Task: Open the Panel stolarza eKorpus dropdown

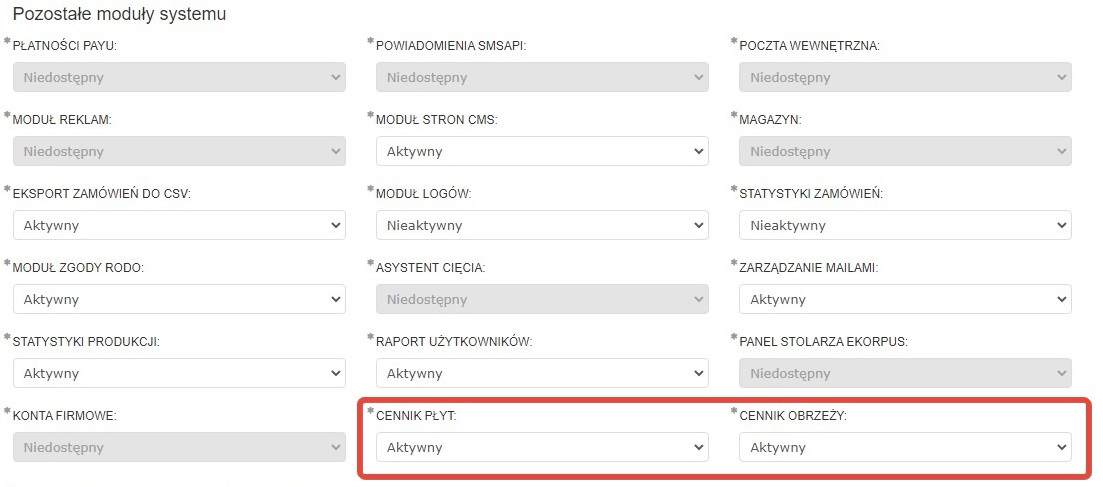Action: pyautogui.click(x=905, y=373)
